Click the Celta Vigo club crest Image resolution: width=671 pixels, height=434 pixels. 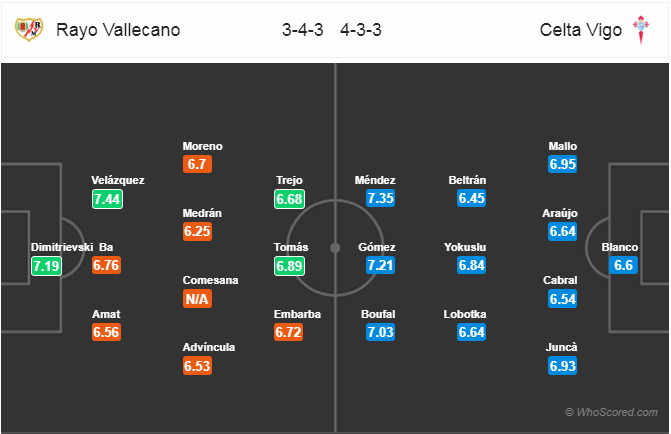click(641, 29)
